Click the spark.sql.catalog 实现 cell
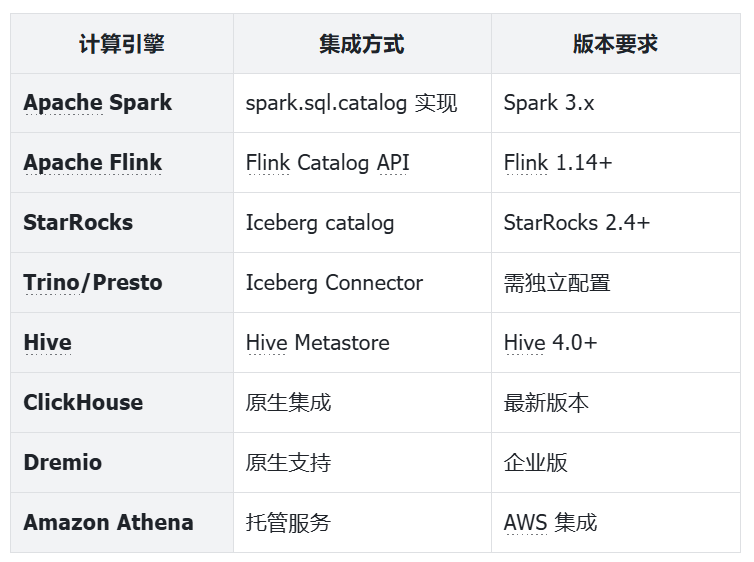This screenshot has width=754, height=562. [351, 103]
